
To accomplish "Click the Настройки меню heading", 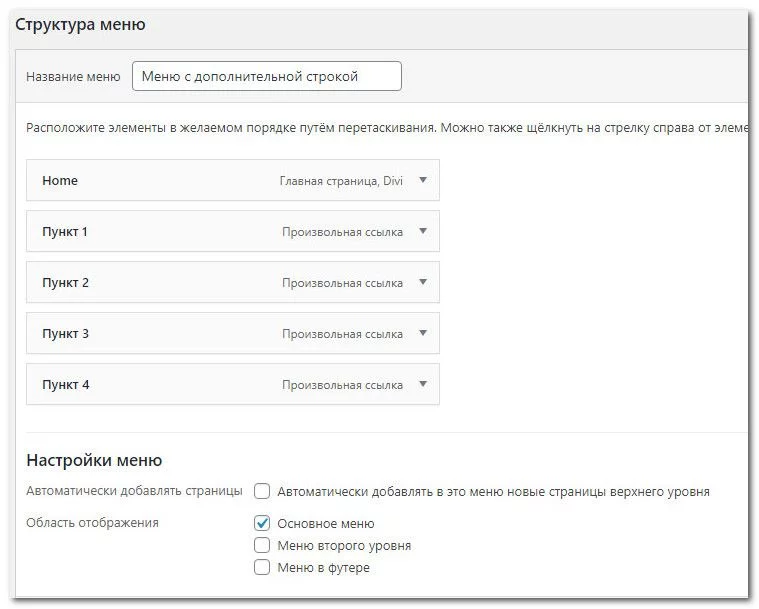I will click(94, 461).
